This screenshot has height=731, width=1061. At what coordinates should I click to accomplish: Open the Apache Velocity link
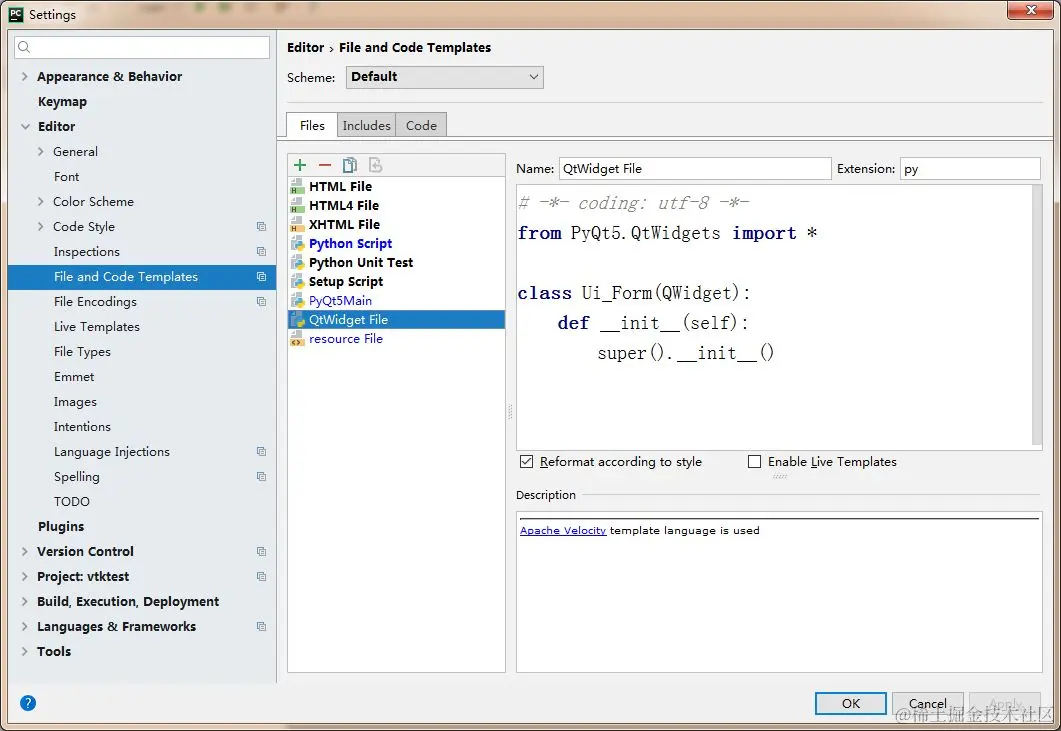(563, 531)
